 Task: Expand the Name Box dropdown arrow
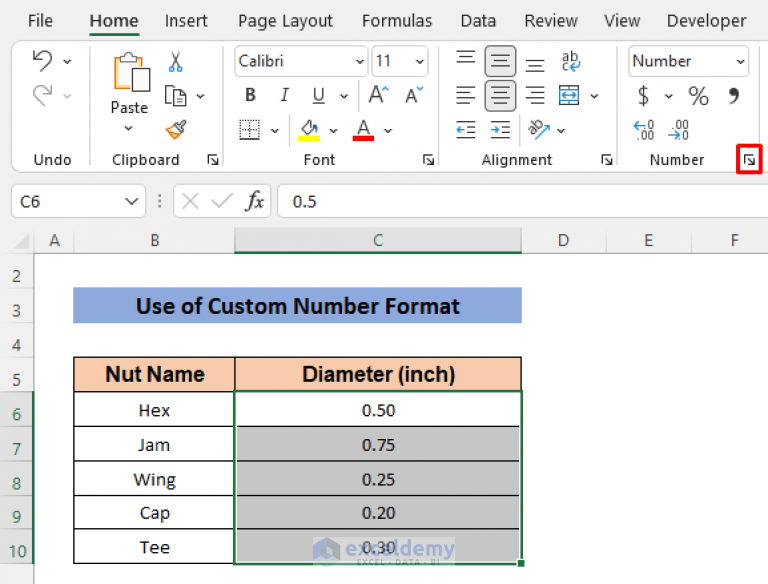point(131,201)
